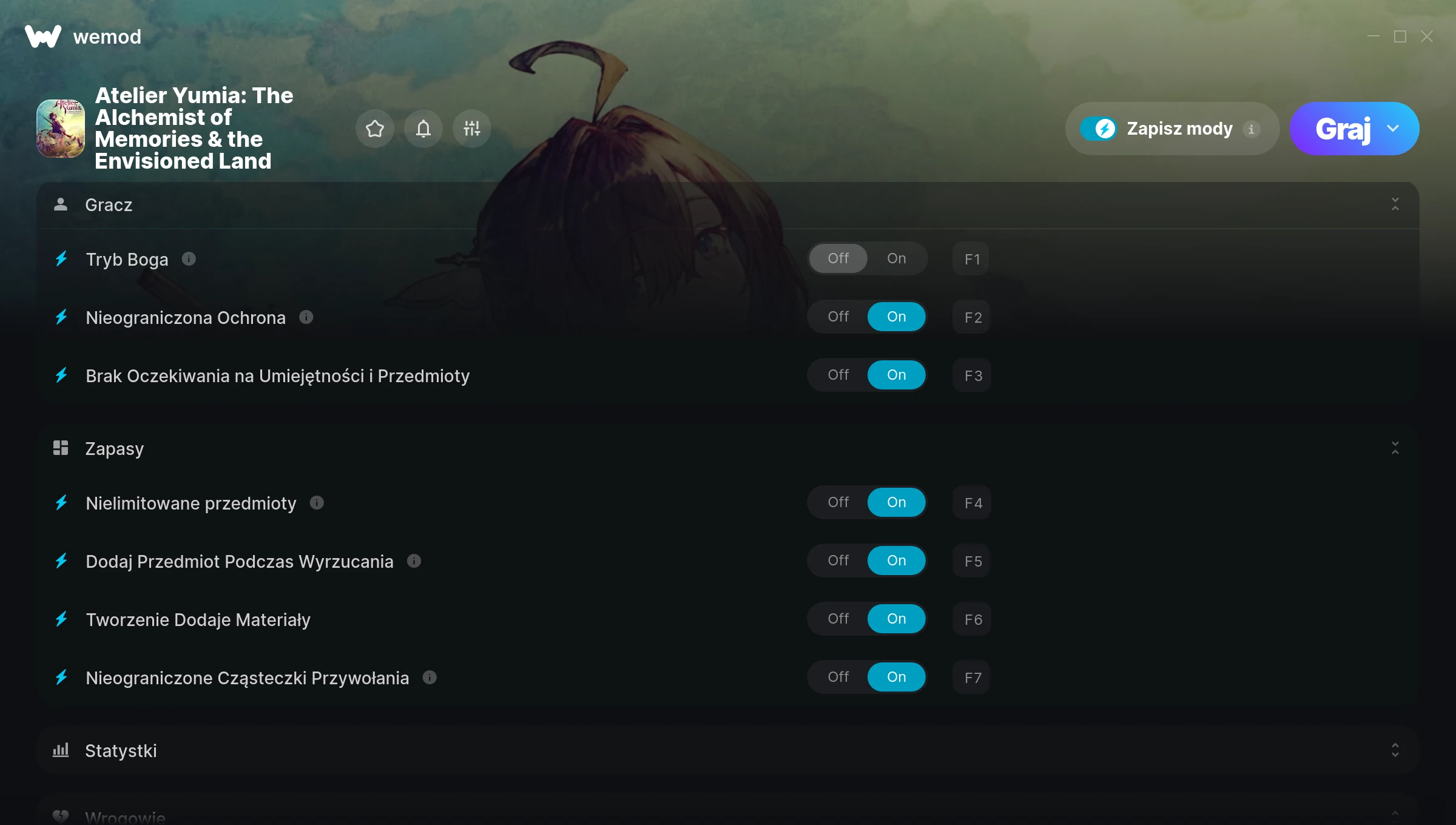Viewport: 1456px width, 825px height.
Task: Show info for Nieograniczona Ochrona
Action: [306, 317]
